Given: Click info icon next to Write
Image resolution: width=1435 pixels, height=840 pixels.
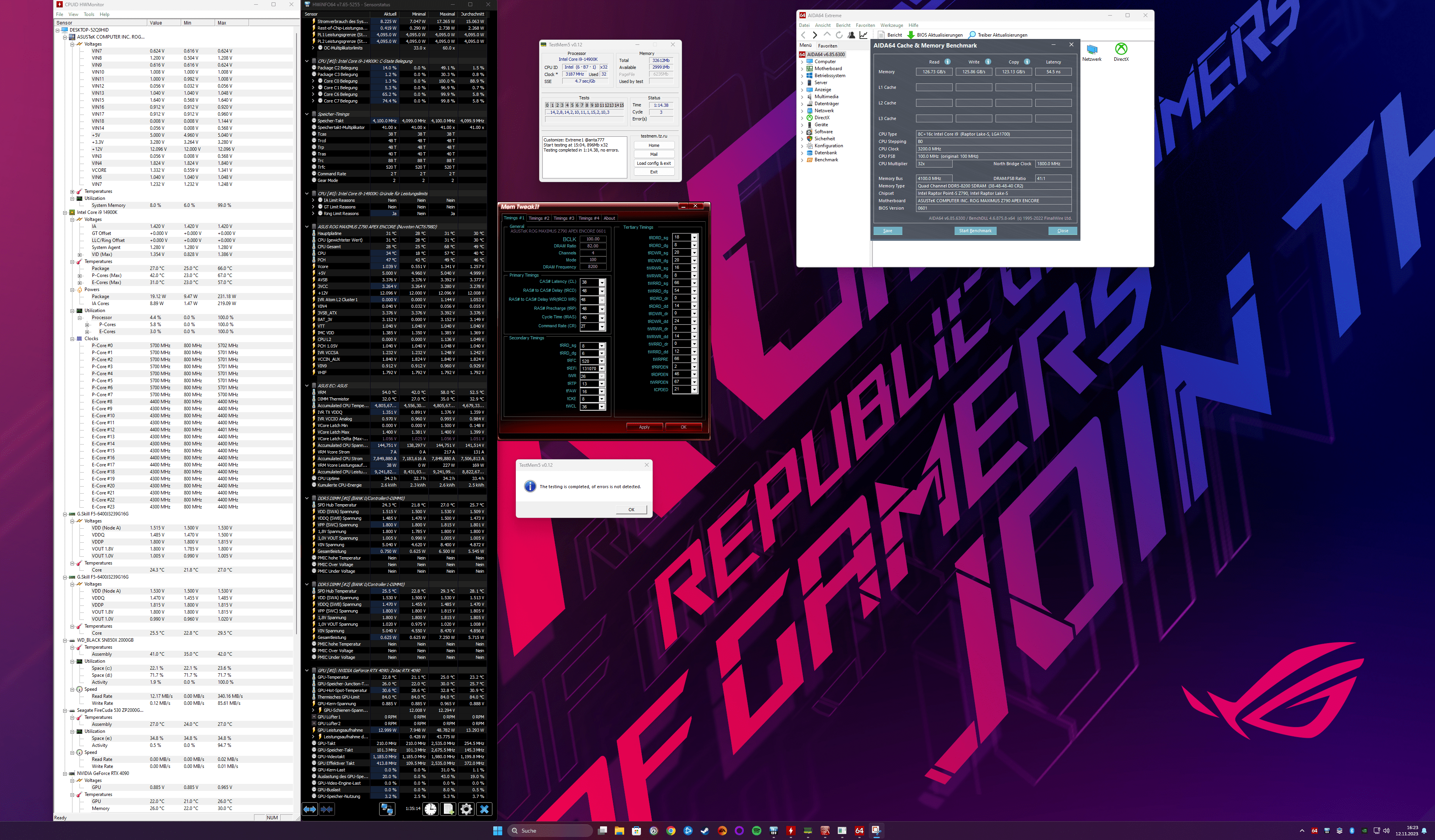Looking at the screenshot, I should [988, 62].
